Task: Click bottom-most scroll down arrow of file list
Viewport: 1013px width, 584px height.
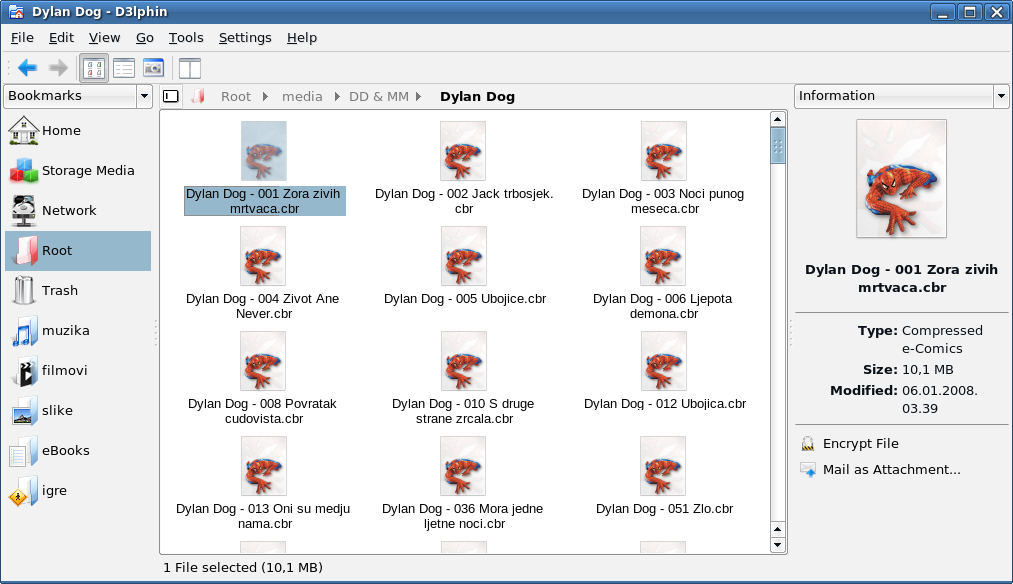Action: (778, 545)
